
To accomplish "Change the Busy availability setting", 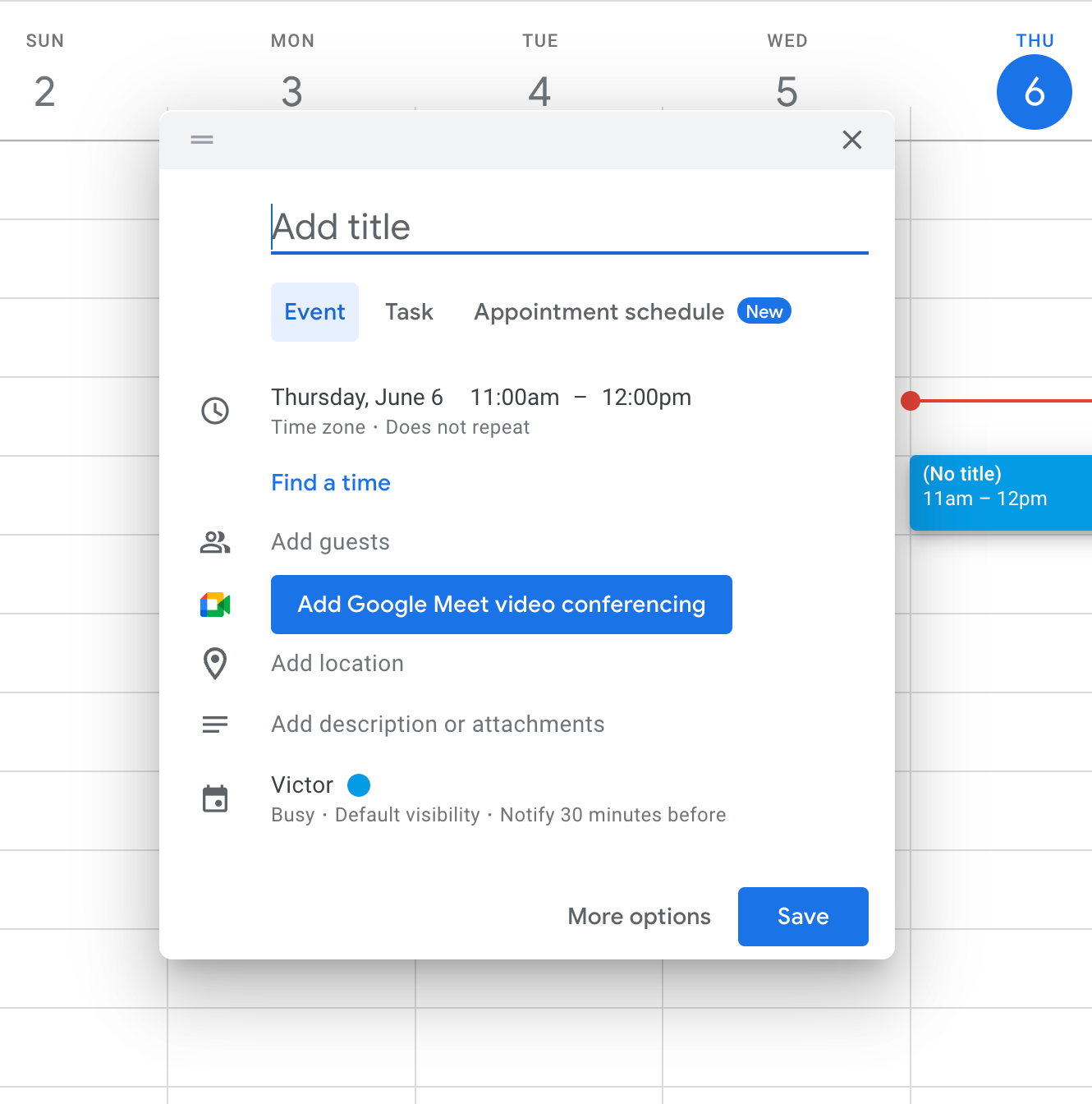I will click(293, 815).
